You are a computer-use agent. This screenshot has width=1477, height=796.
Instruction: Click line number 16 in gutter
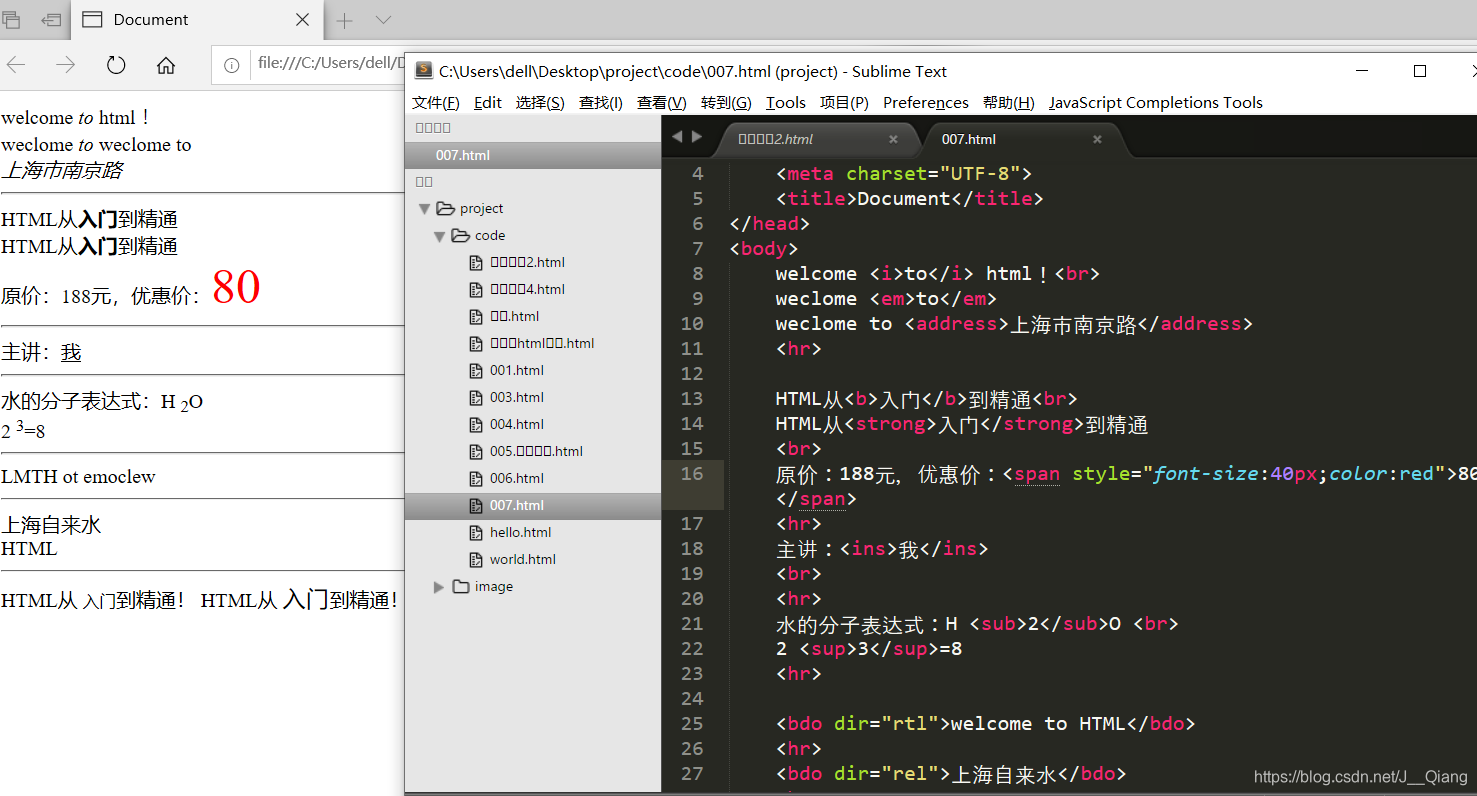[692, 474]
